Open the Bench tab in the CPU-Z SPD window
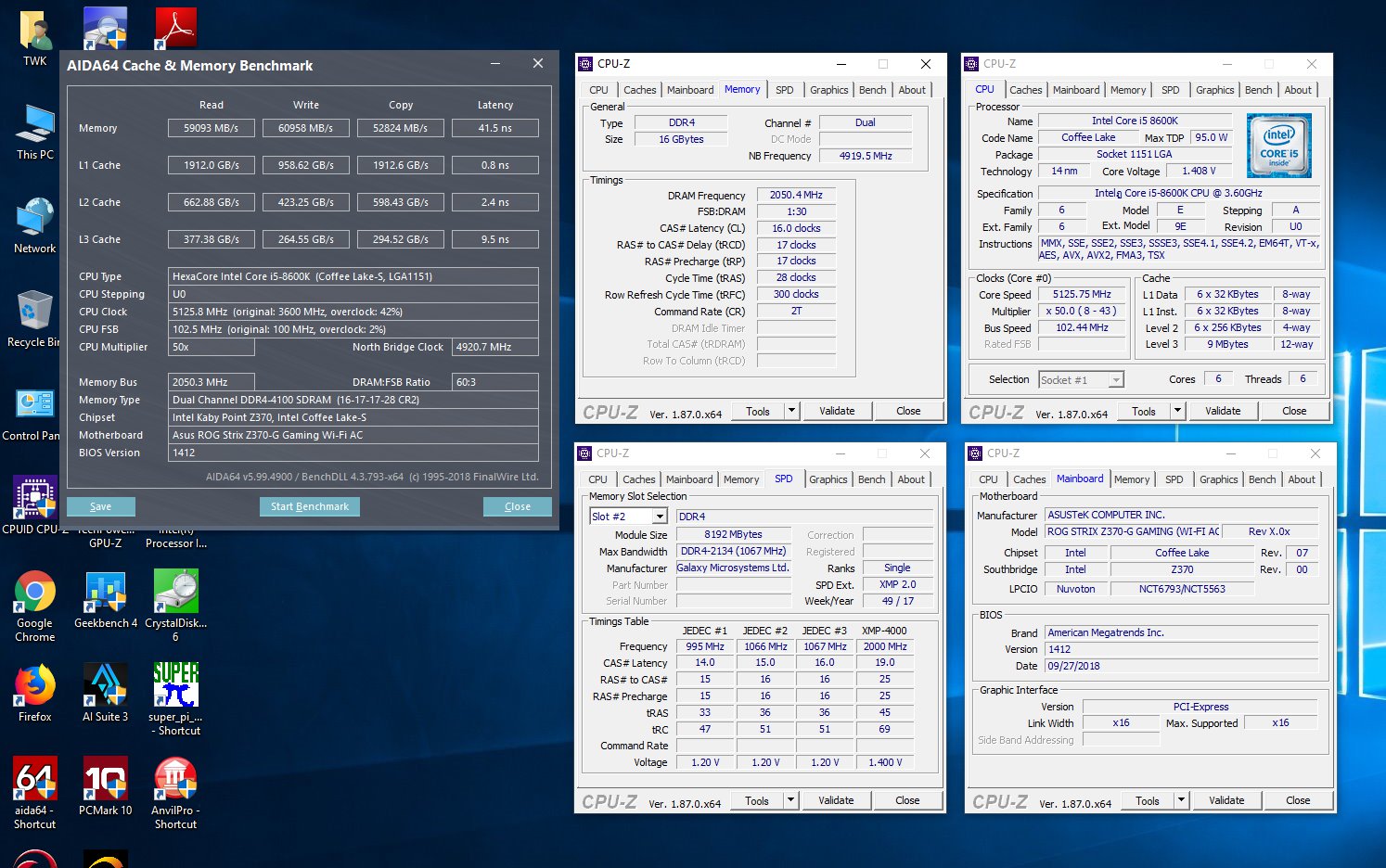Screen dimensions: 1386x868 (872, 479)
